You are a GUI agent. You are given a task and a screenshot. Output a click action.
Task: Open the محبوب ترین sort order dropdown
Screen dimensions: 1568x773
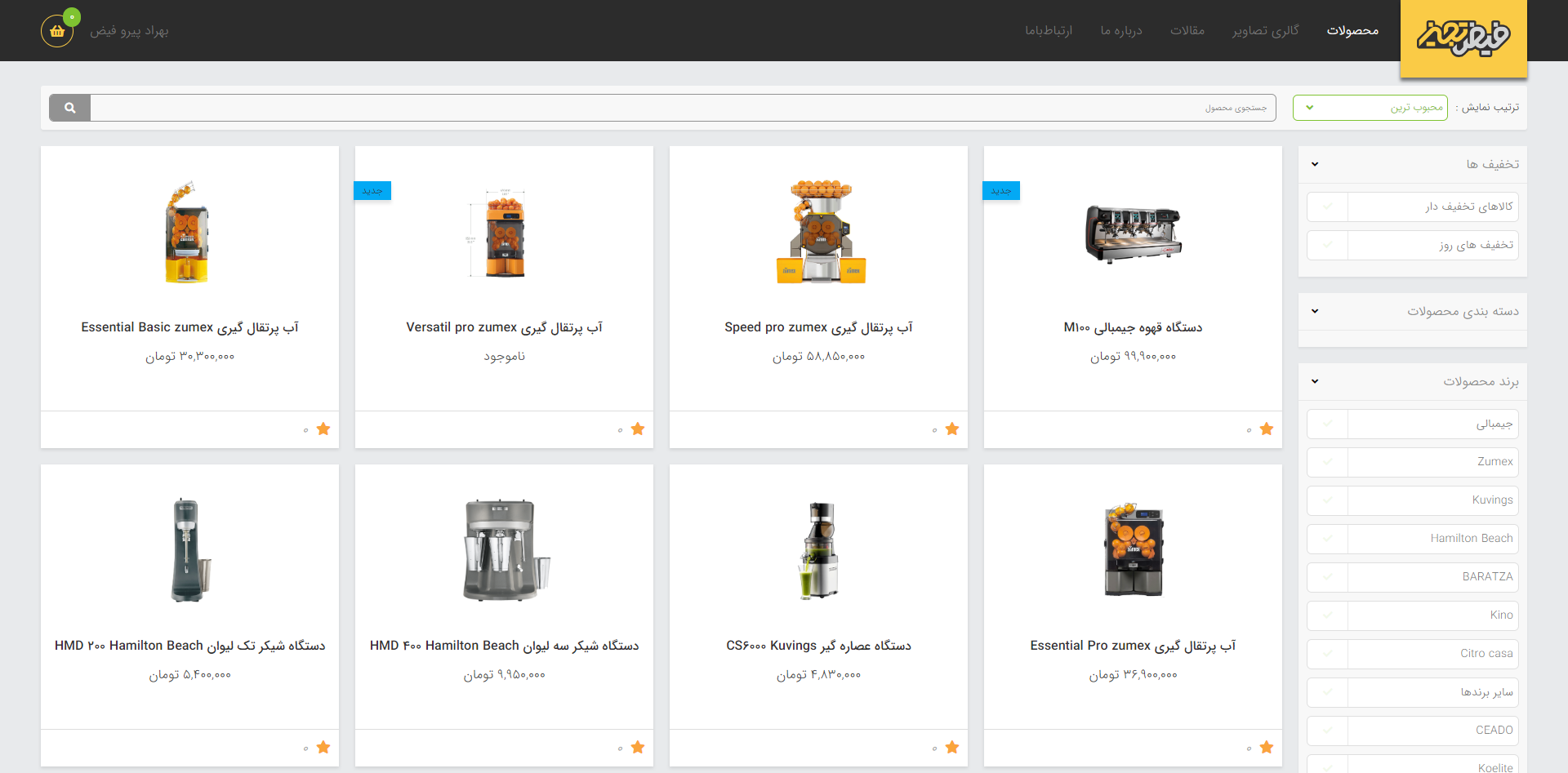1370,108
